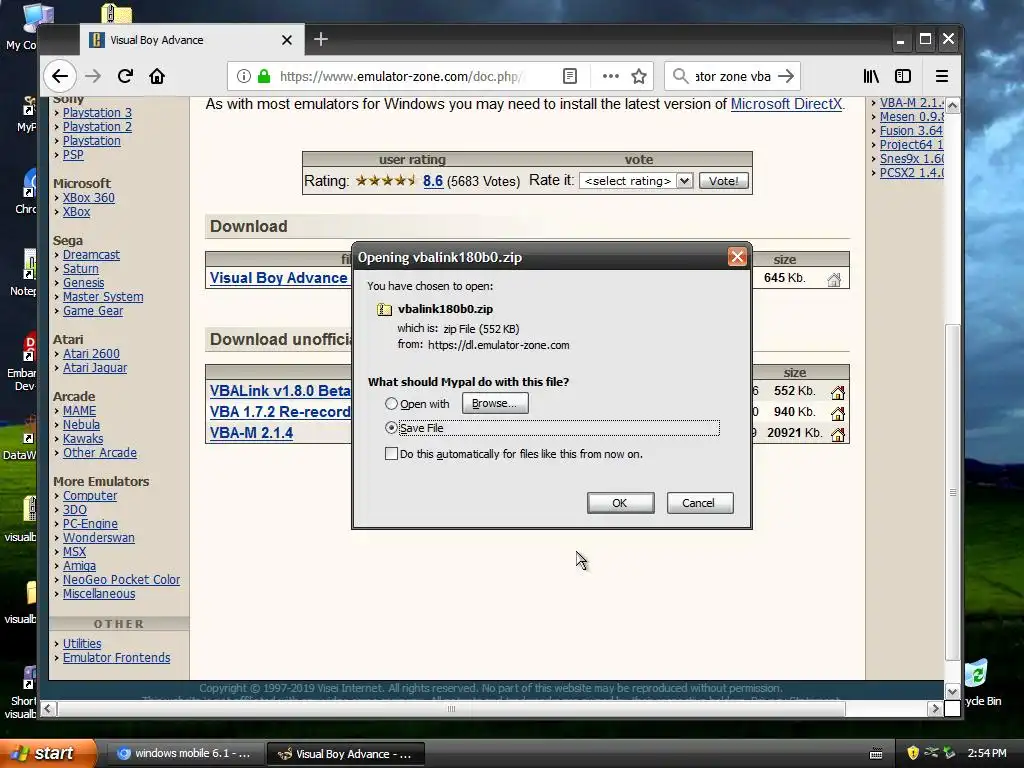
Task: Click the browser search box
Action: point(732,76)
